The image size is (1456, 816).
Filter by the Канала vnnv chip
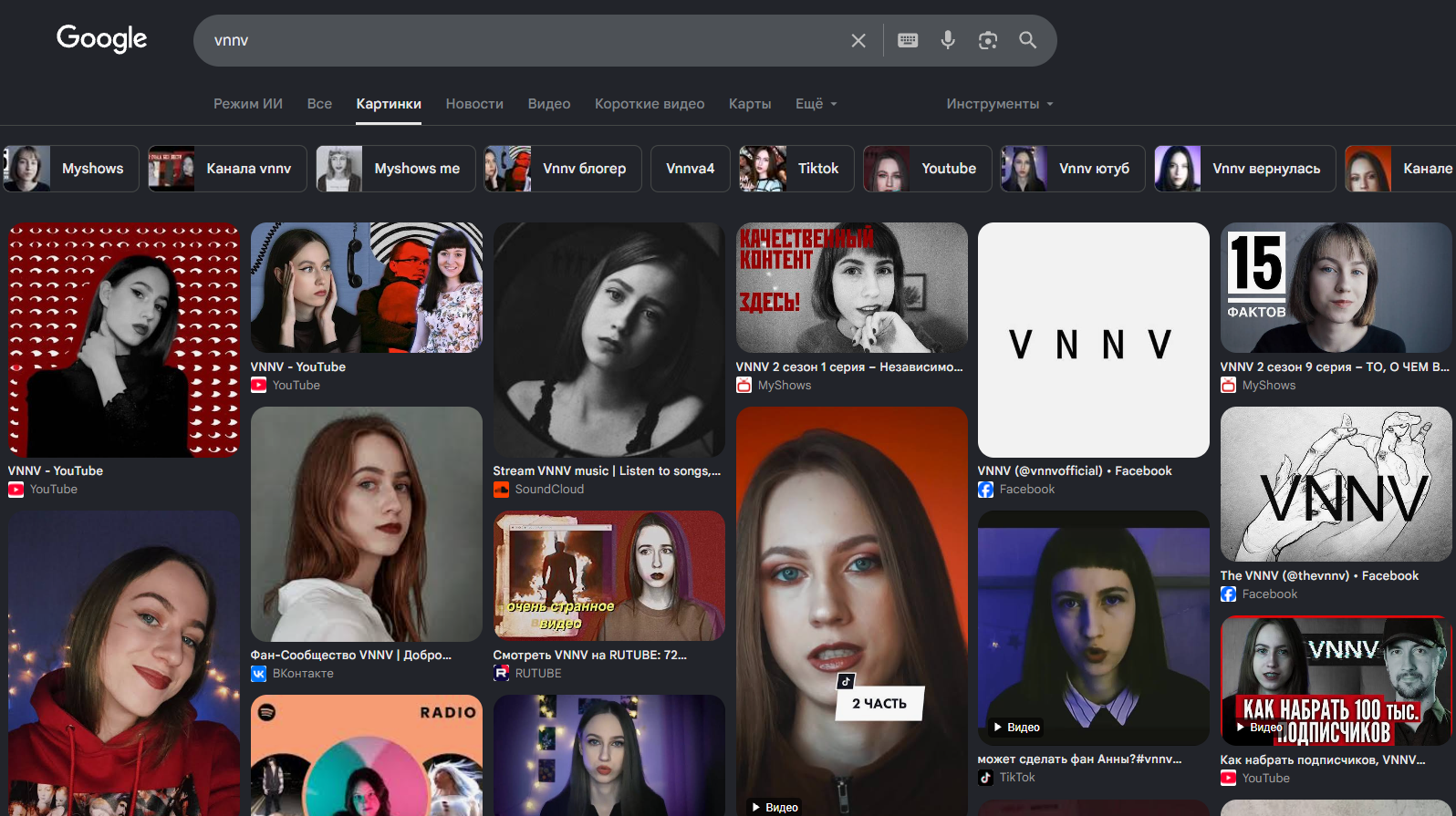click(x=227, y=169)
